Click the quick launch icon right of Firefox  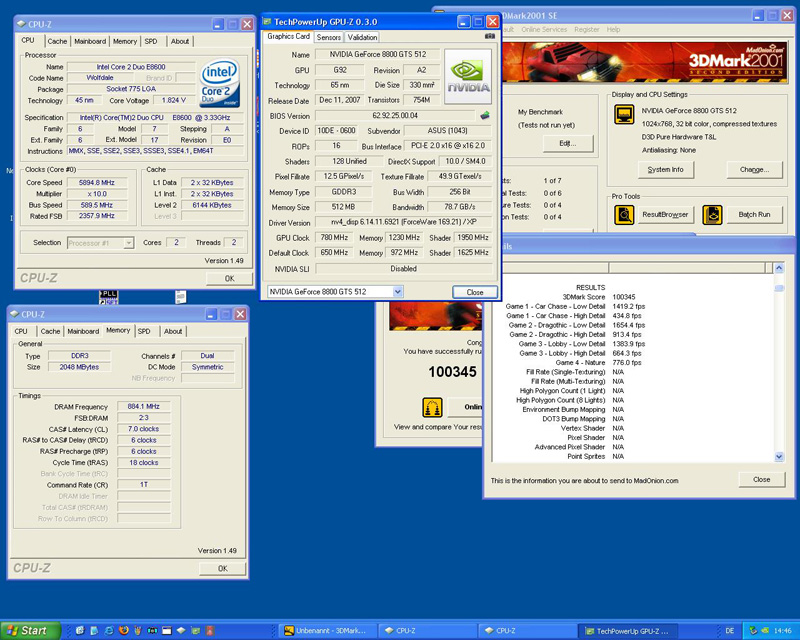(x=138, y=630)
